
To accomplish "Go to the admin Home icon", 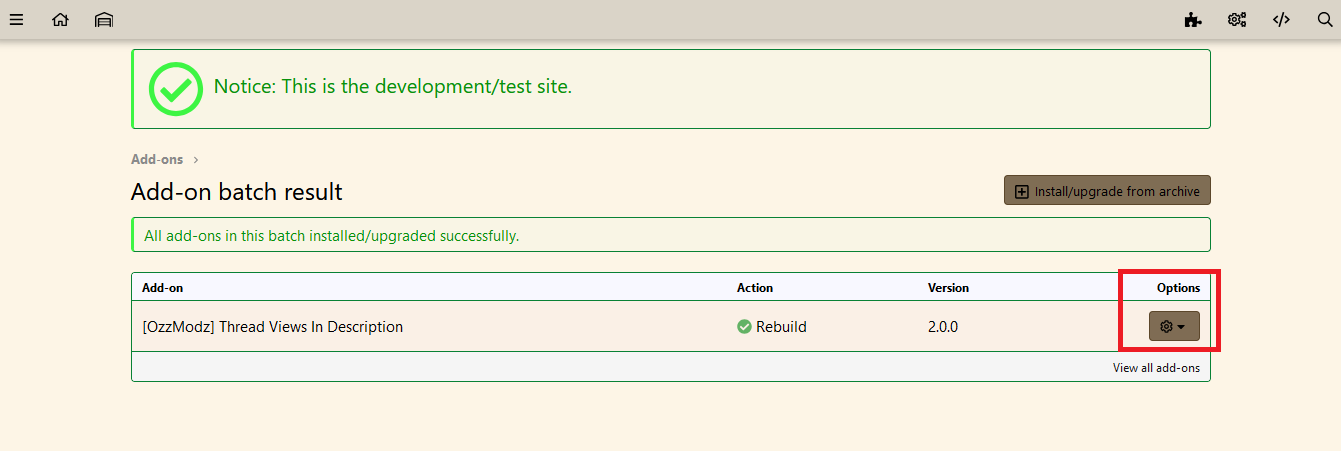I will [x=60, y=19].
